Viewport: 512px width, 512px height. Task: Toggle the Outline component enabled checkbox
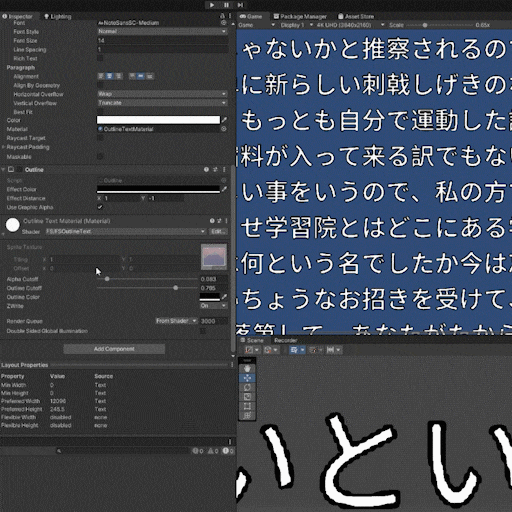(x=20, y=170)
